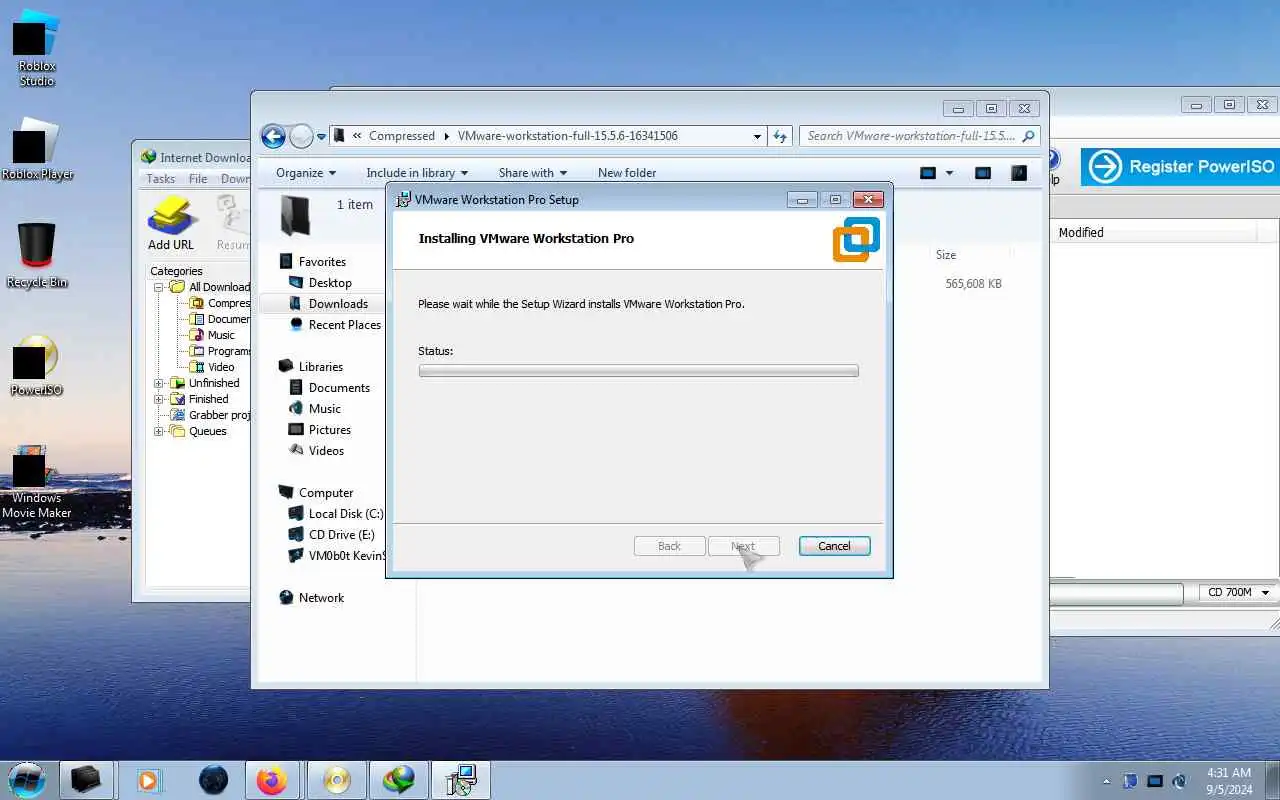The width and height of the screenshot is (1280, 800).
Task: Click the Modified column header in PowerISO
Action: pyautogui.click(x=1081, y=233)
